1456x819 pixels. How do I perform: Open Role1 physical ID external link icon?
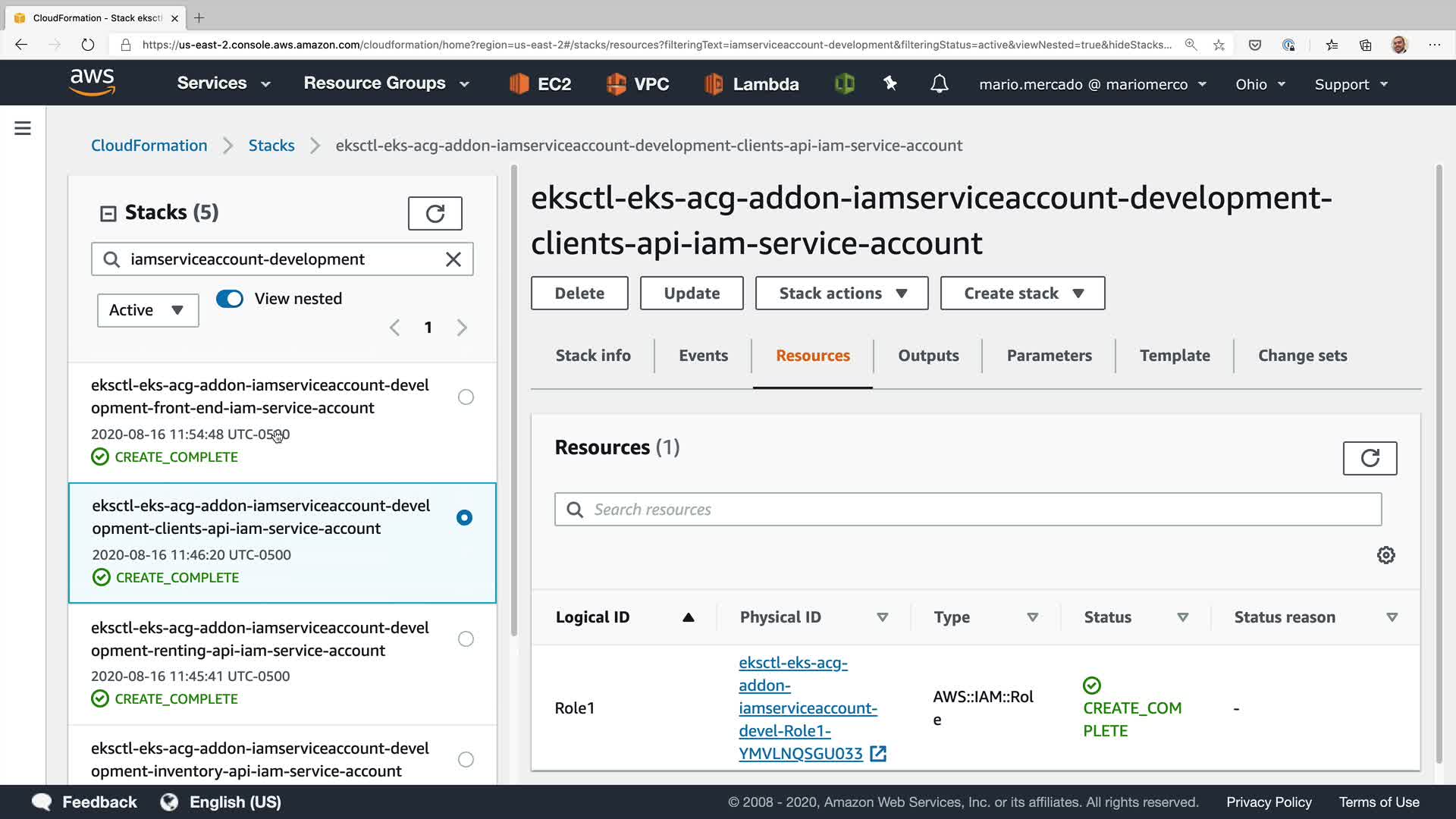(878, 754)
